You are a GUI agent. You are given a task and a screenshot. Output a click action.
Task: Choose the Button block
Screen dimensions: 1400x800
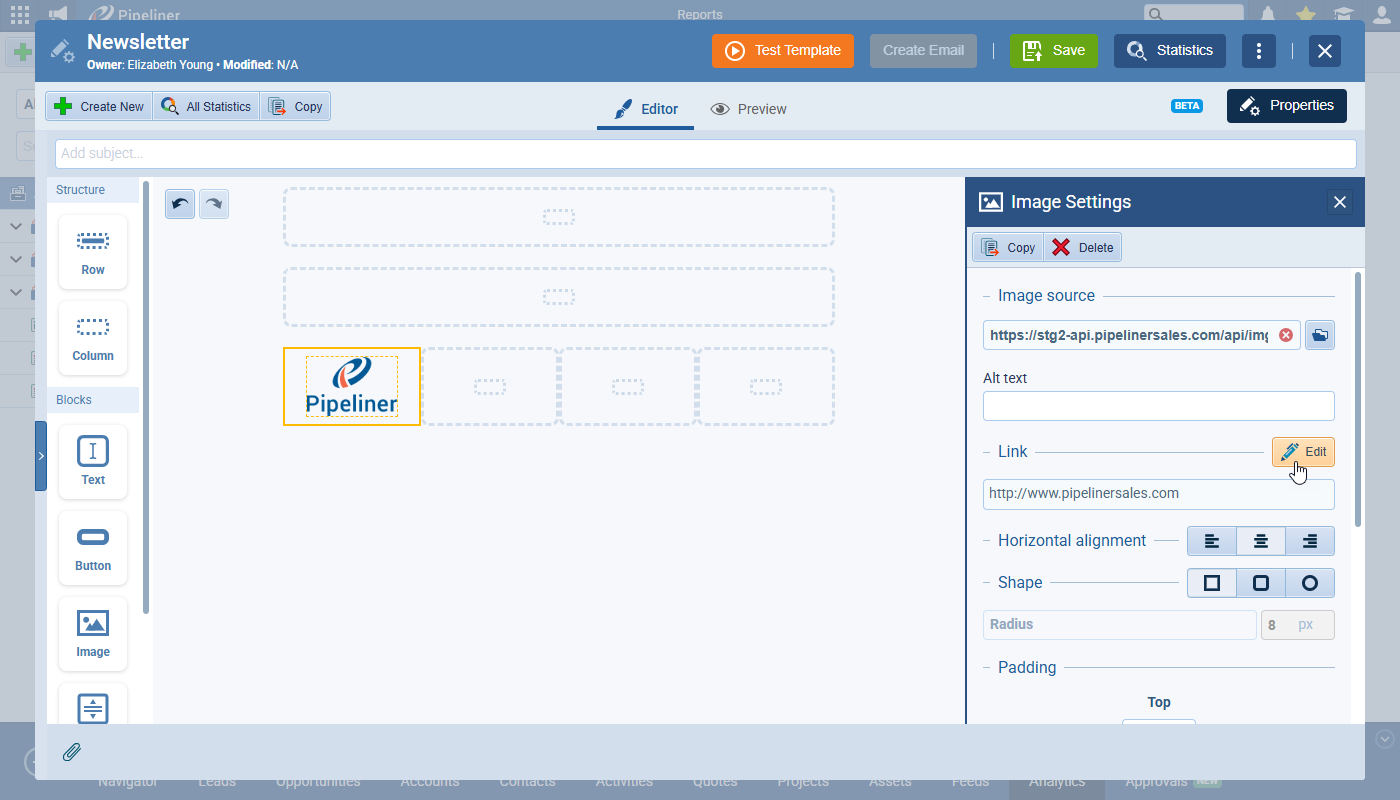coord(93,547)
